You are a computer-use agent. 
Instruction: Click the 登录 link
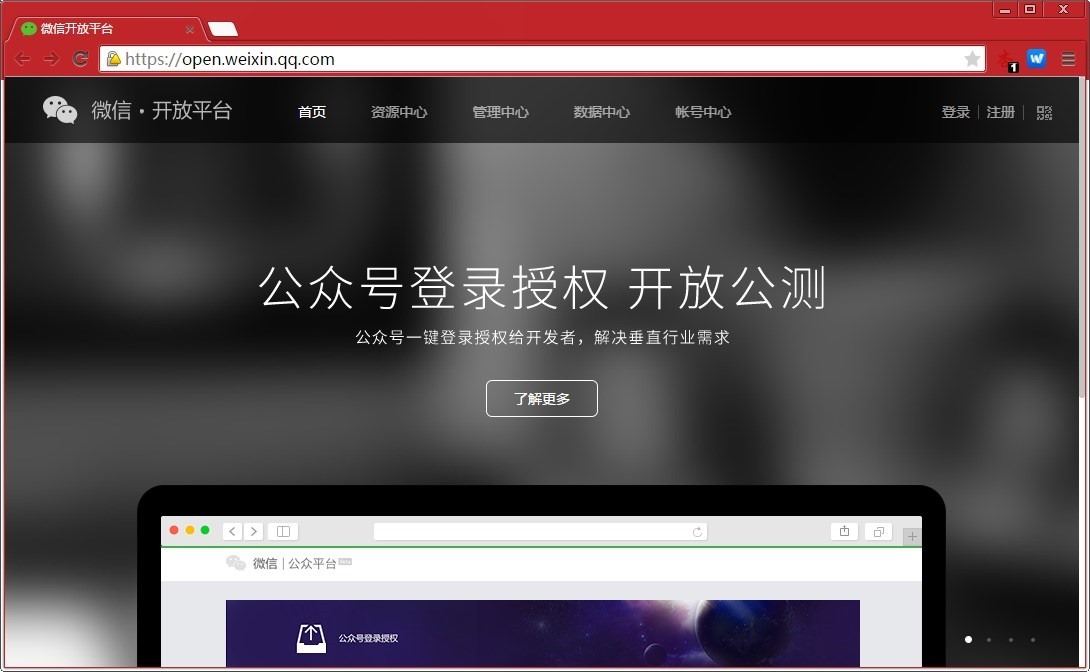click(x=956, y=112)
